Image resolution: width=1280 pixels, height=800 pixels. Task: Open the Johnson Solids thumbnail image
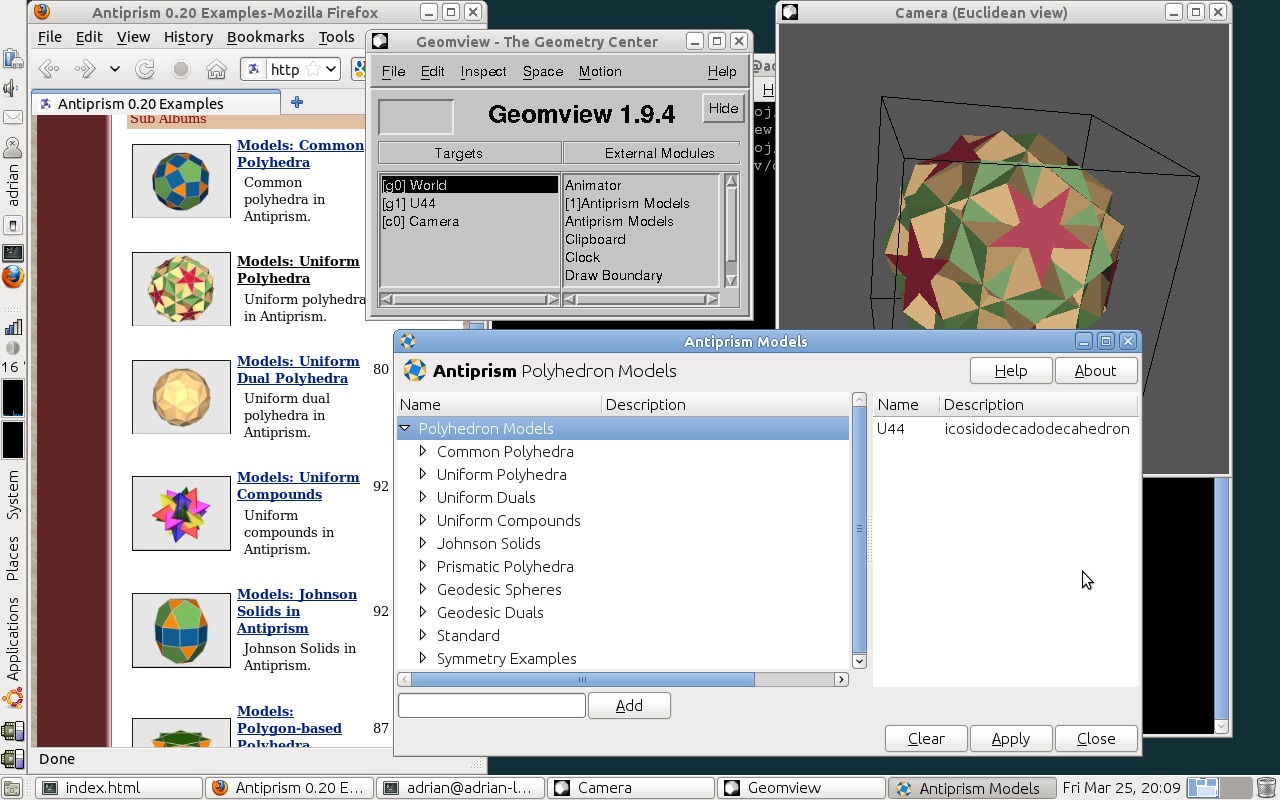click(x=181, y=630)
